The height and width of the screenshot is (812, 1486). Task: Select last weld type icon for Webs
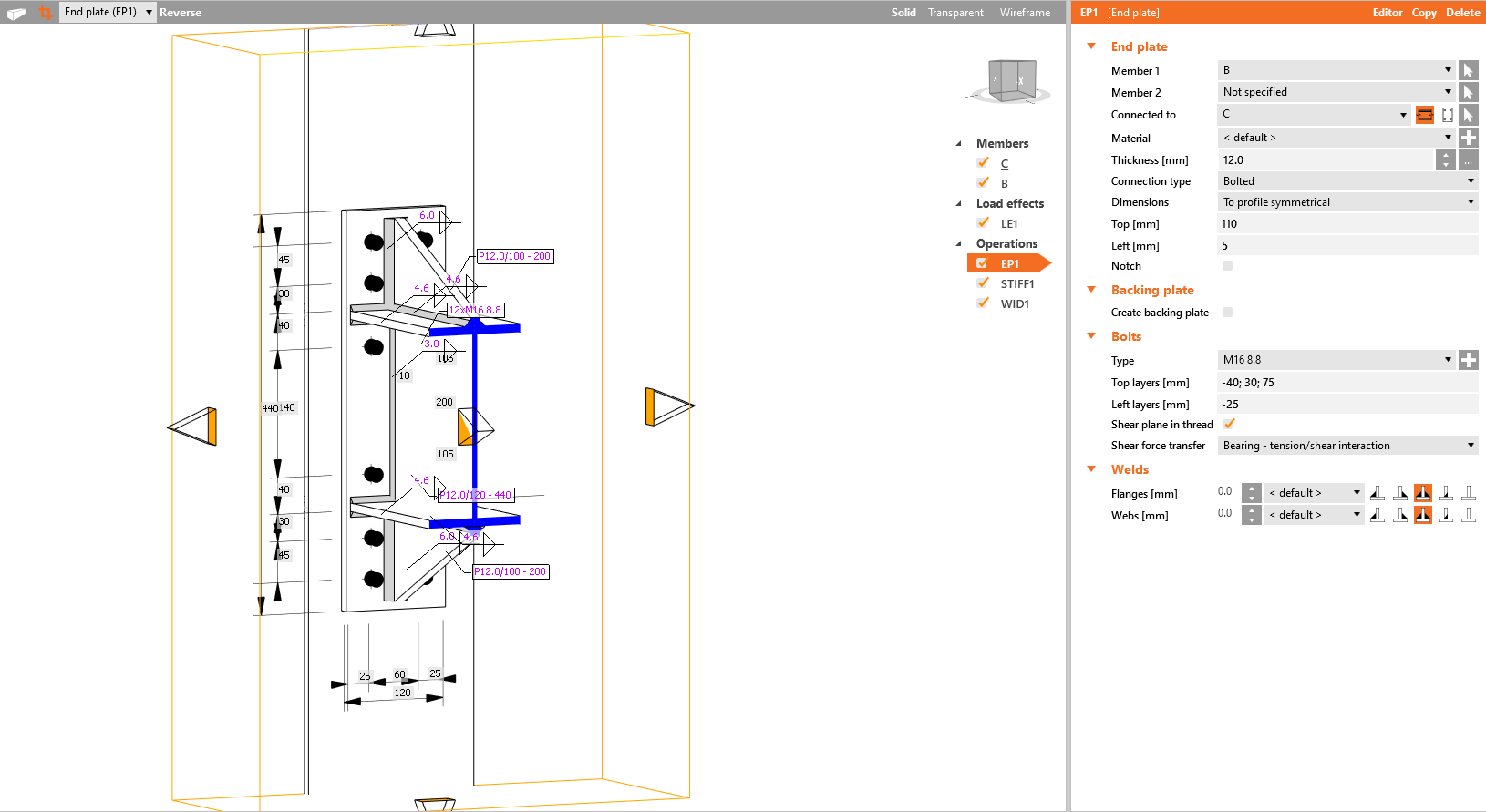pos(1468,515)
